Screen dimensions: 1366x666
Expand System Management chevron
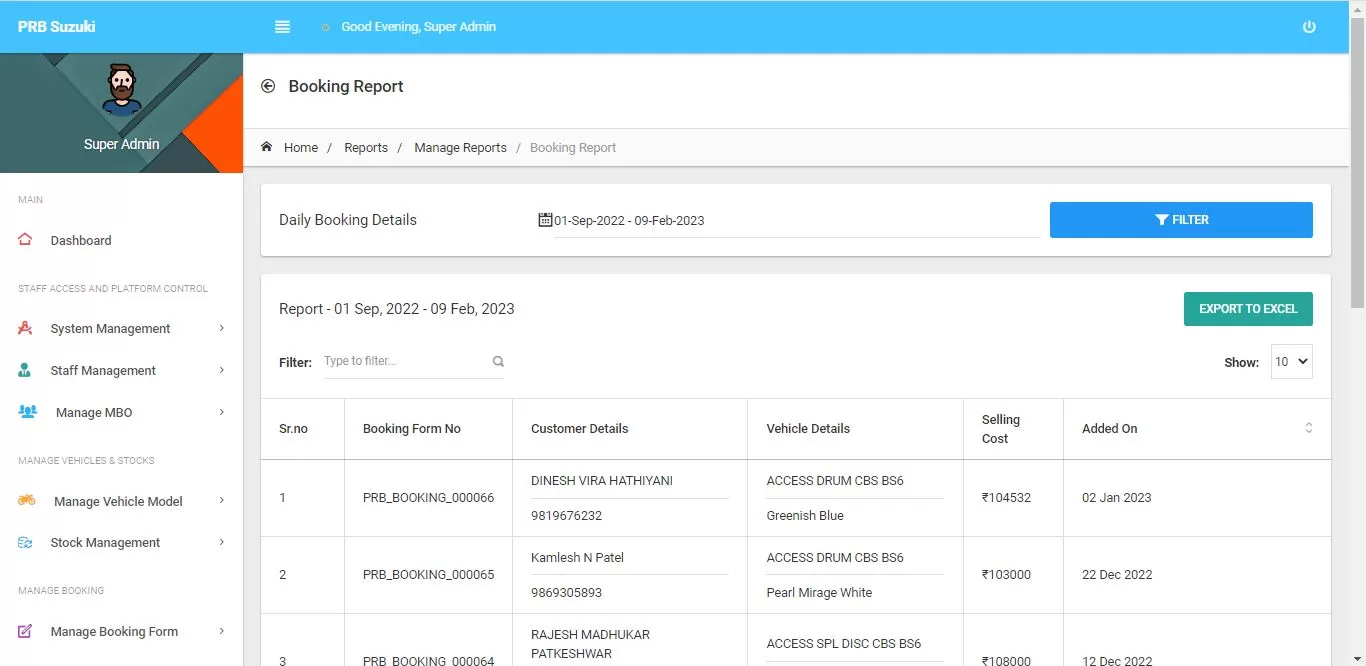pos(222,328)
